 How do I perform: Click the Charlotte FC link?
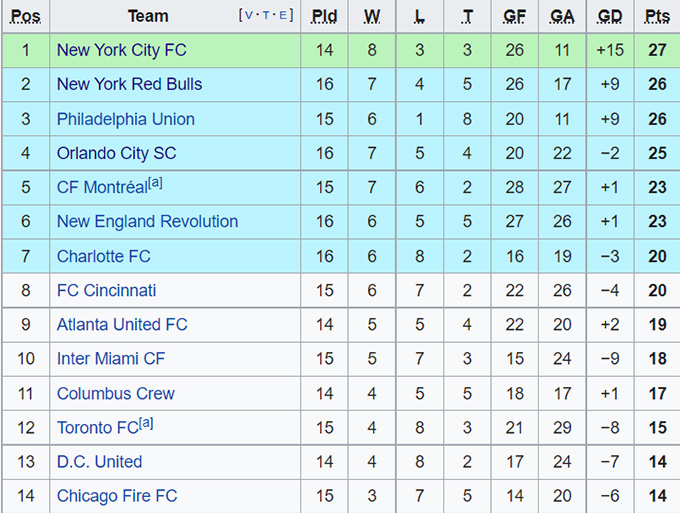coord(103,256)
